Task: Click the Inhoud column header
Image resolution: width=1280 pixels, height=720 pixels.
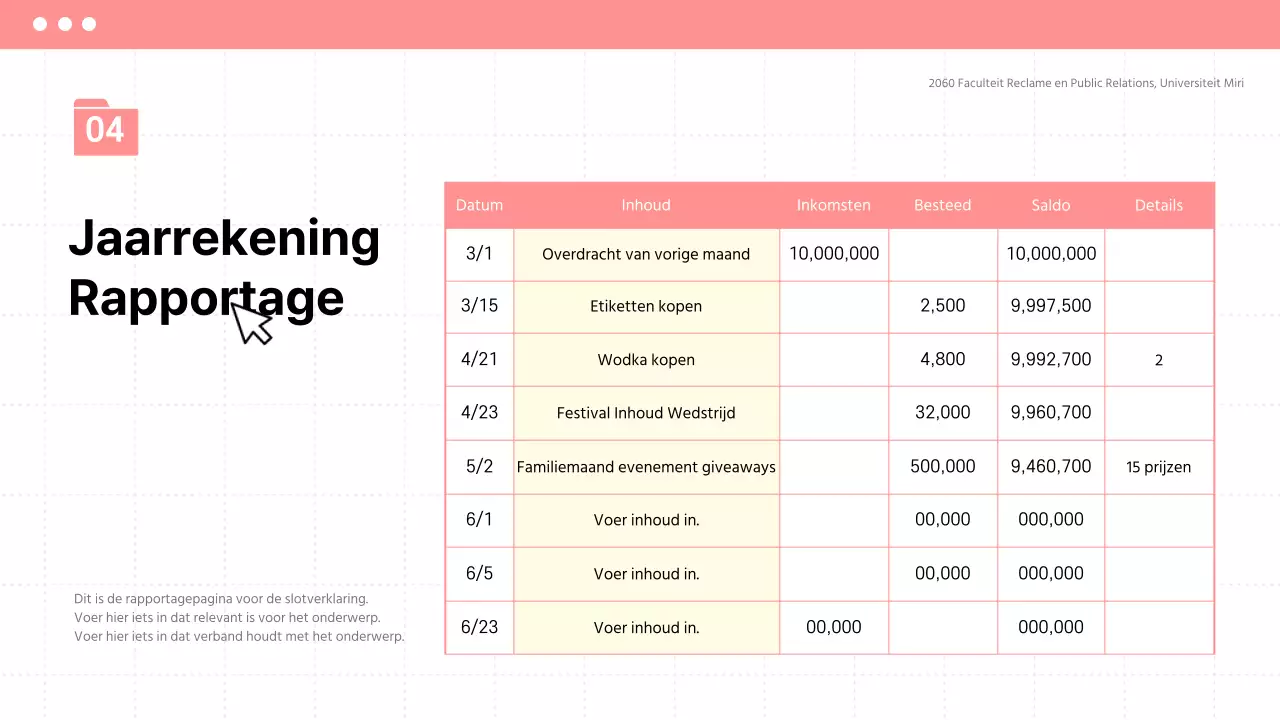Action: [x=646, y=205]
